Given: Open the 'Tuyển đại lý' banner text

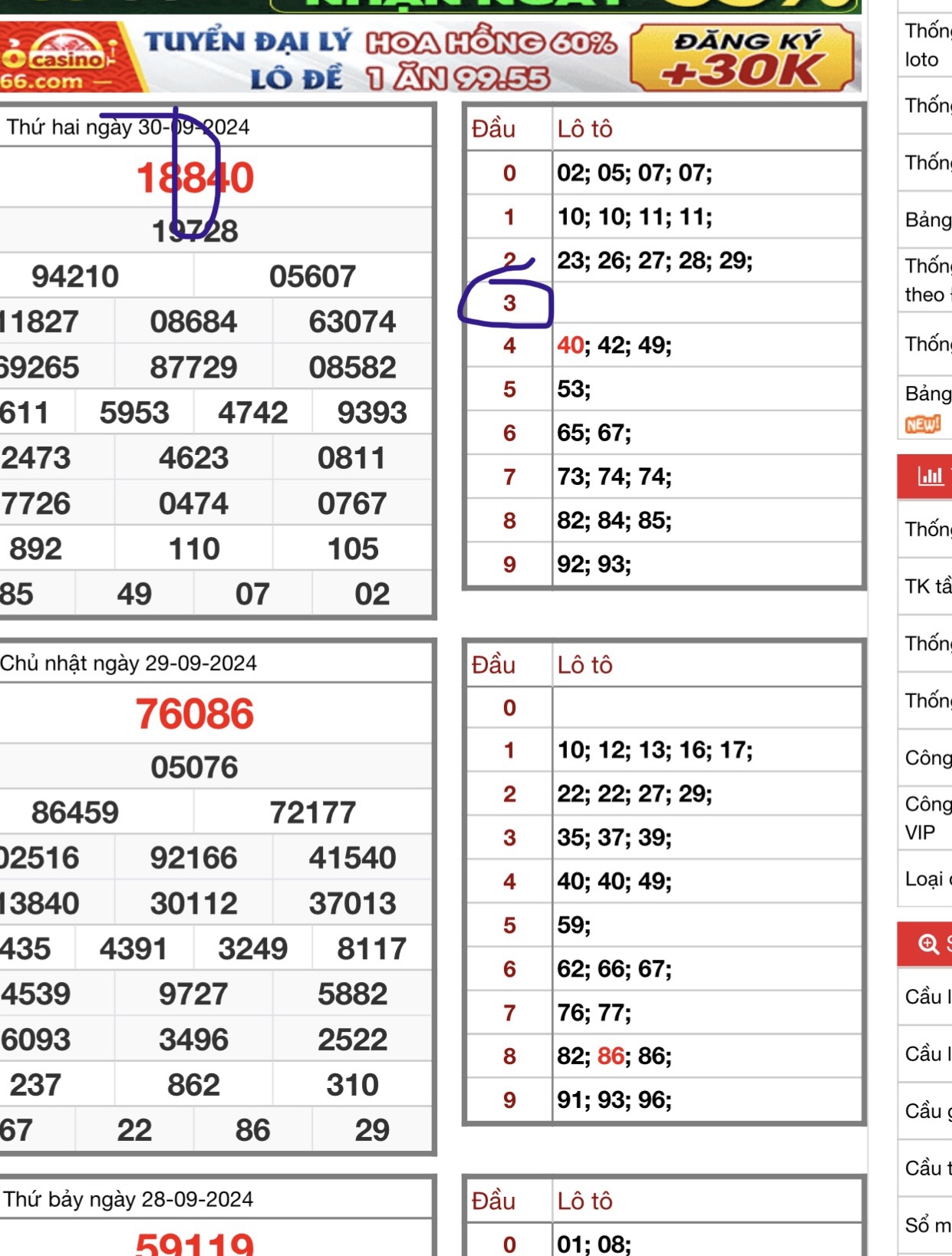Looking at the screenshot, I should click(247, 42).
